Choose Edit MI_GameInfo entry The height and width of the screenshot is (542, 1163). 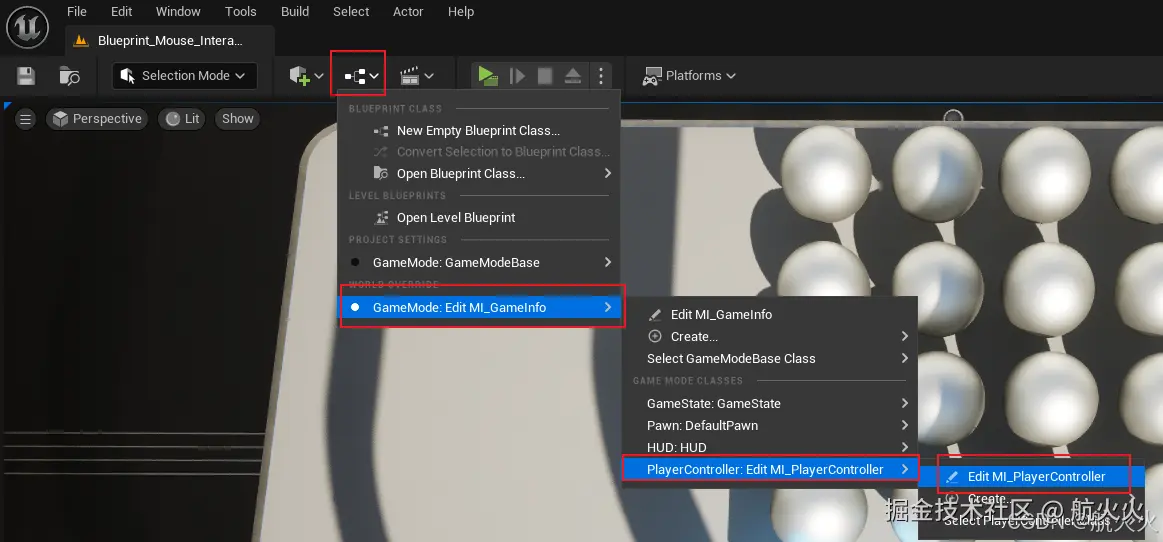click(770, 314)
